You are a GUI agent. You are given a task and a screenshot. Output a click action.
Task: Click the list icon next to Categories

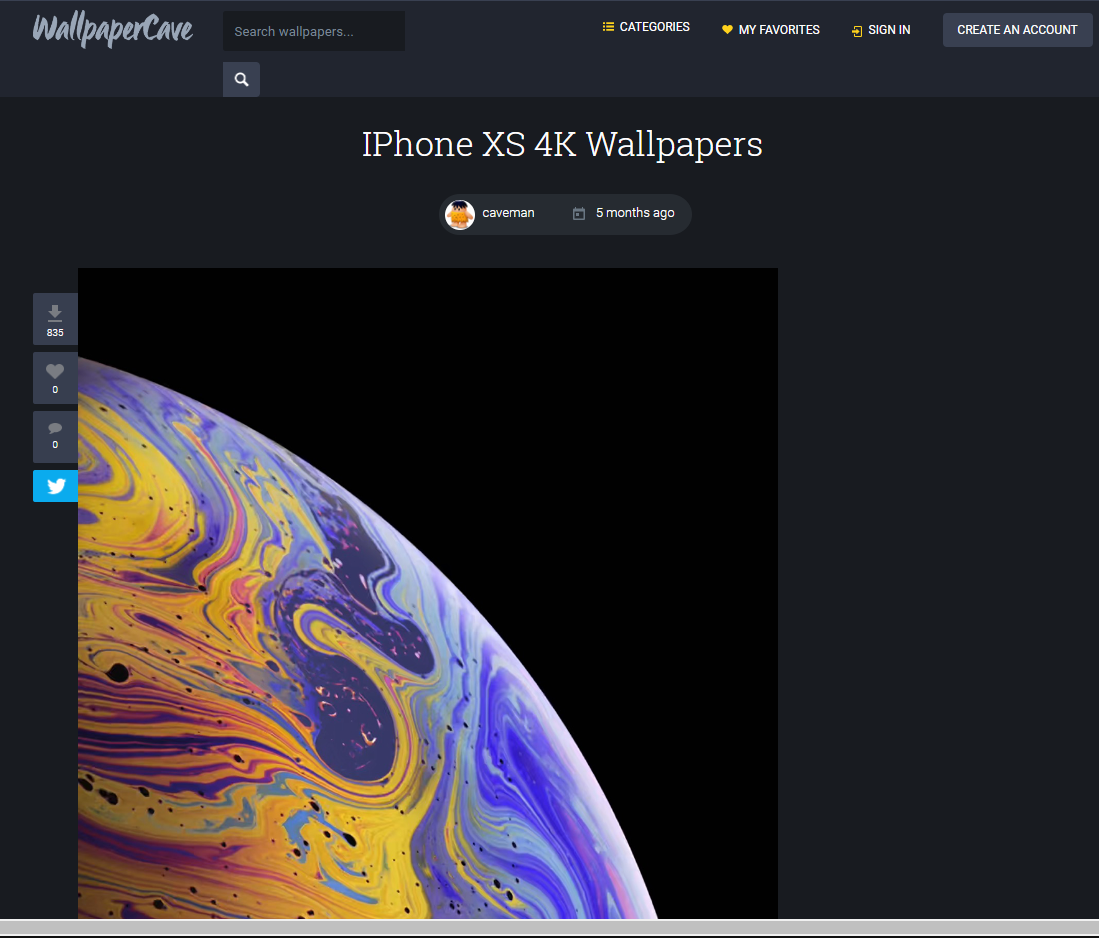[x=608, y=27]
